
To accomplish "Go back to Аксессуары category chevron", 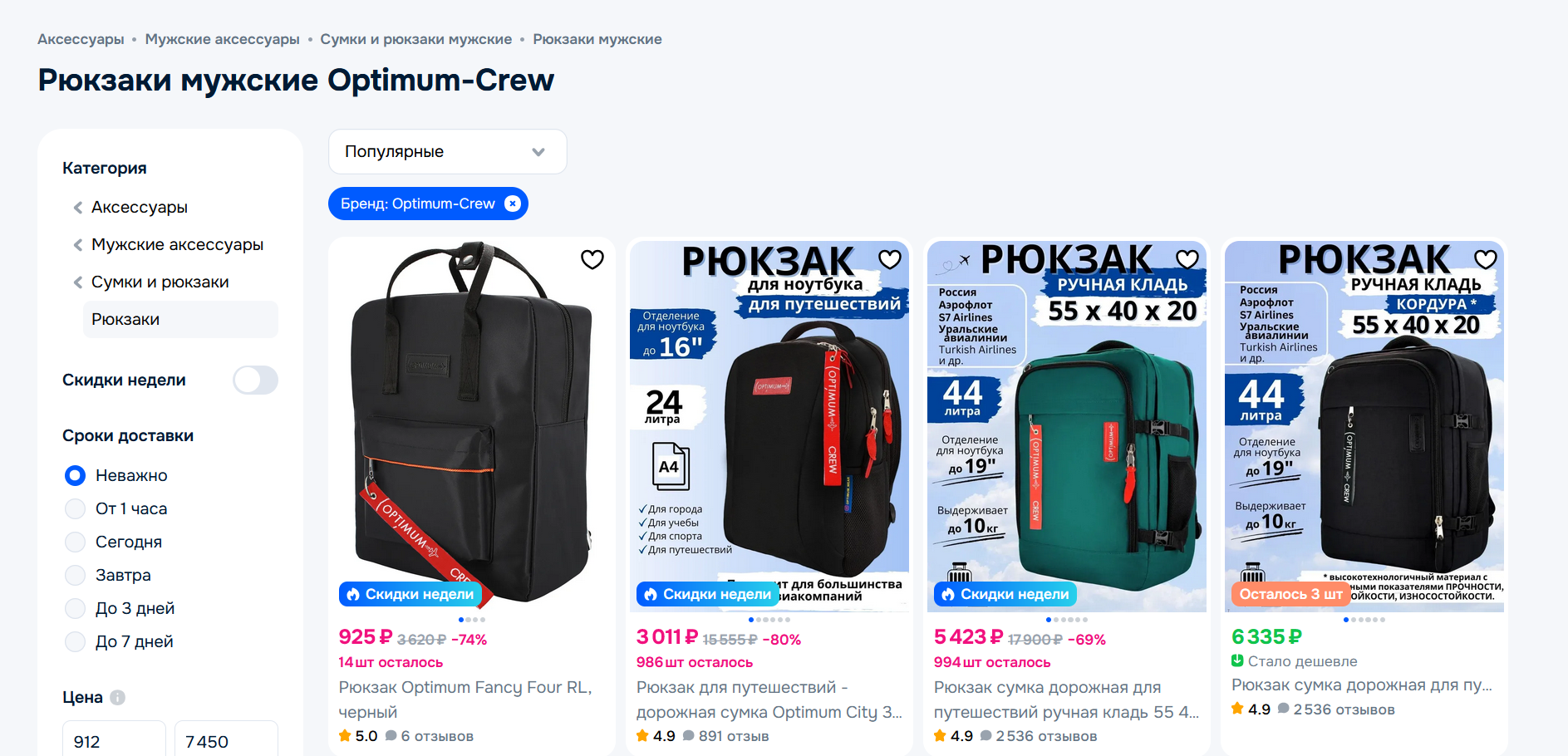I will (x=78, y=208).
